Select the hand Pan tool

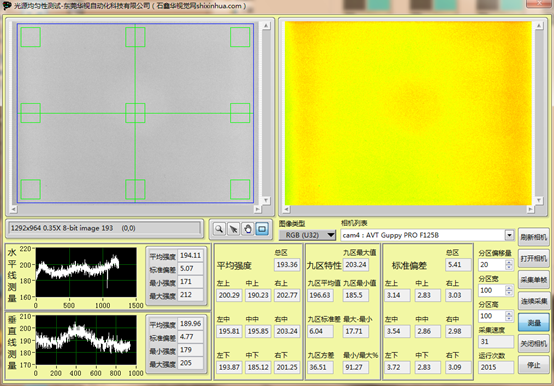coord(248,229)
